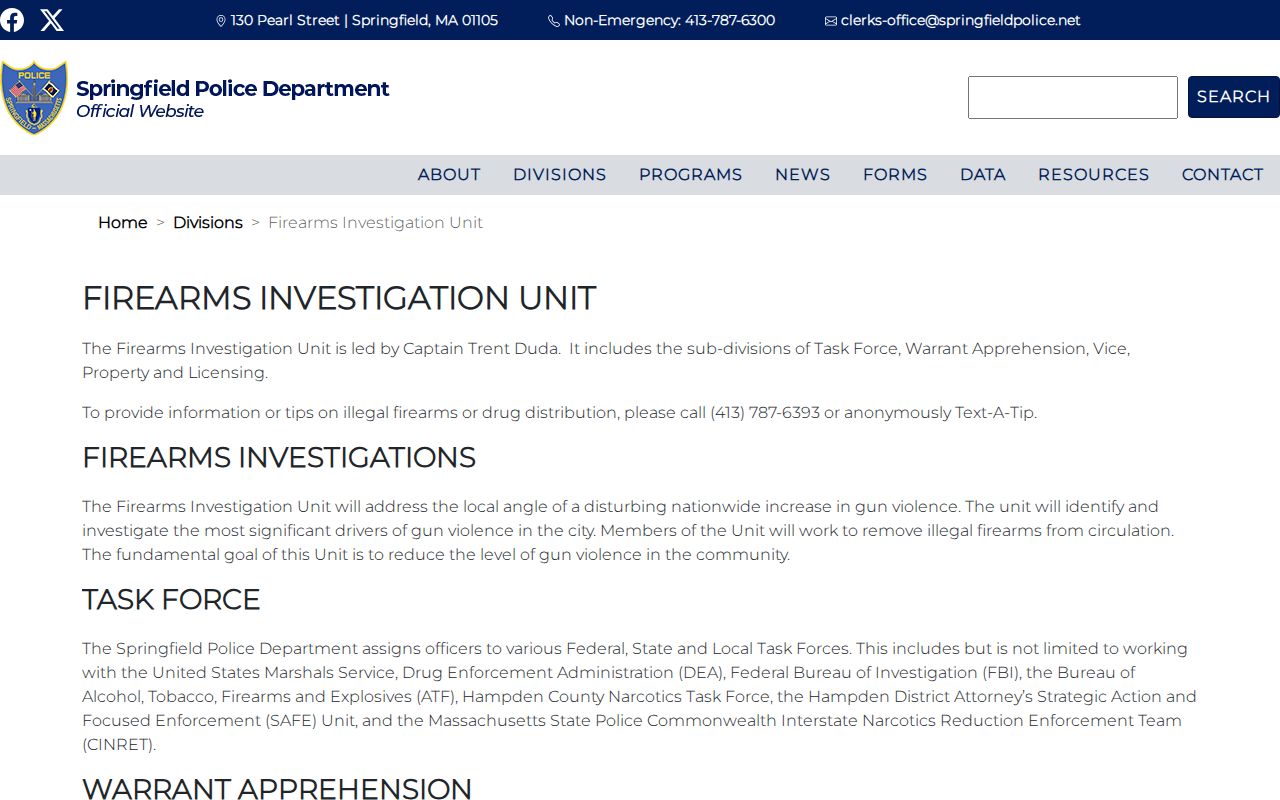Open the NEWS menu item
Image resolution: width=1280 pixels, height=800 pixels.
pos(802,174)
